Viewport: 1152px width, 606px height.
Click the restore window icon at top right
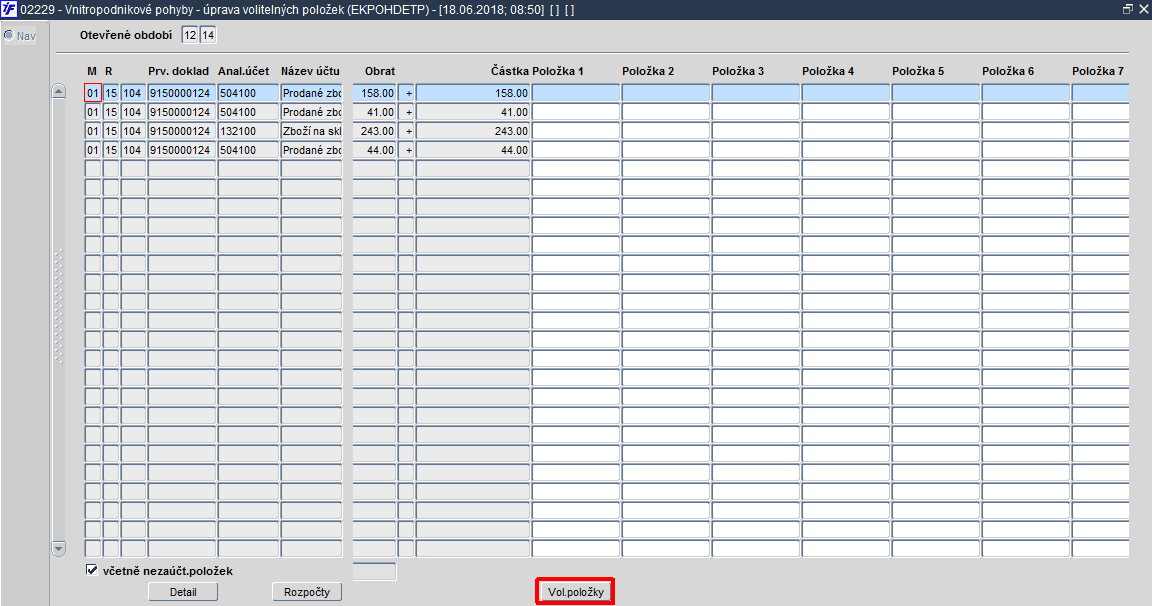click(1128, 10)
